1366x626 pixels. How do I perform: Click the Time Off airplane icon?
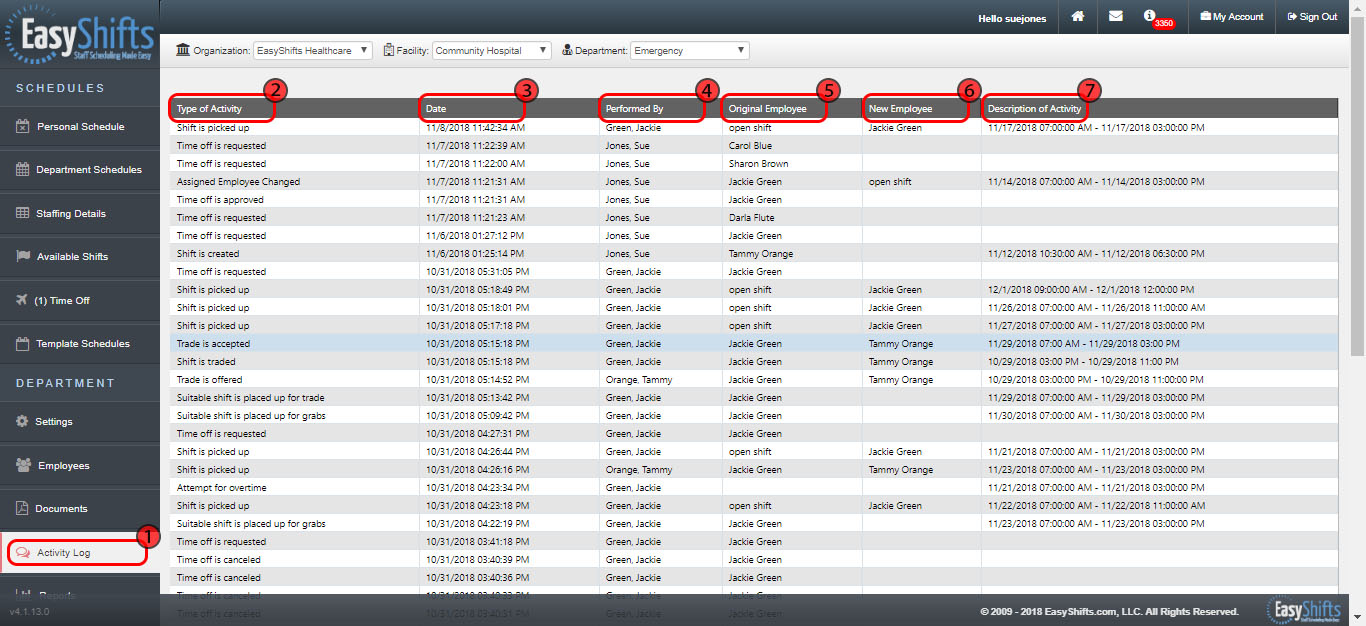[23, 300]
